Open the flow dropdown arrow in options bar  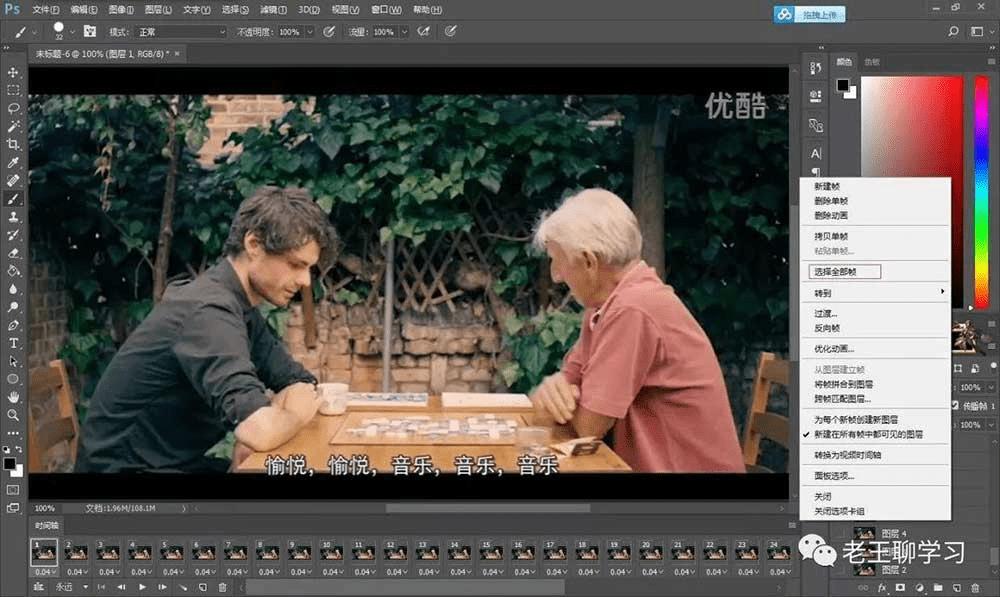coord(404,31)
